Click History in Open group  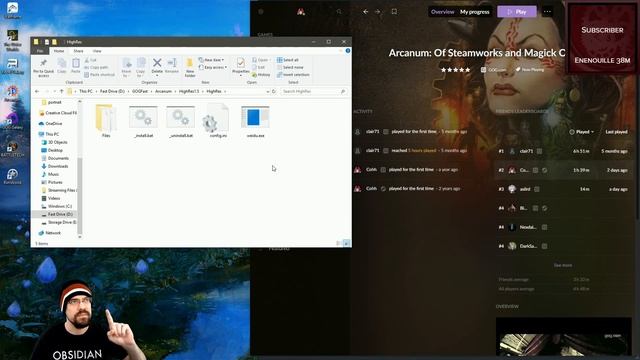261,75
